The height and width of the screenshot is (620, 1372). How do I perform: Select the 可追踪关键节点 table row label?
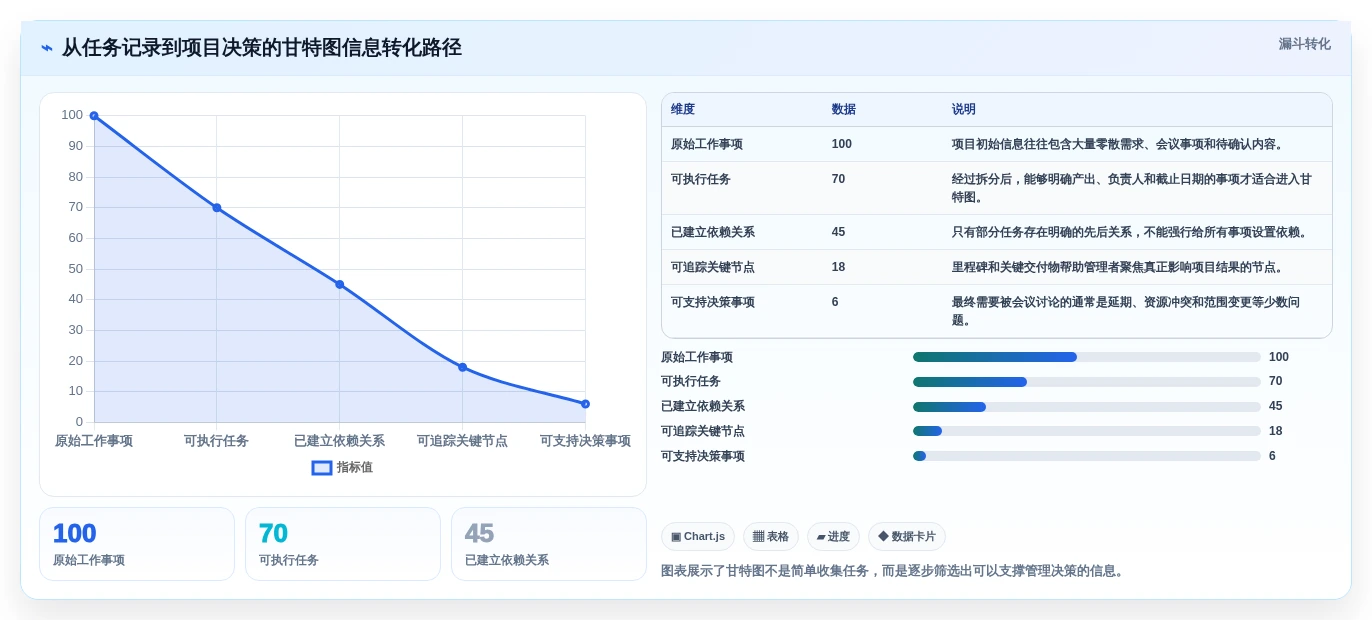coord(713,267)
